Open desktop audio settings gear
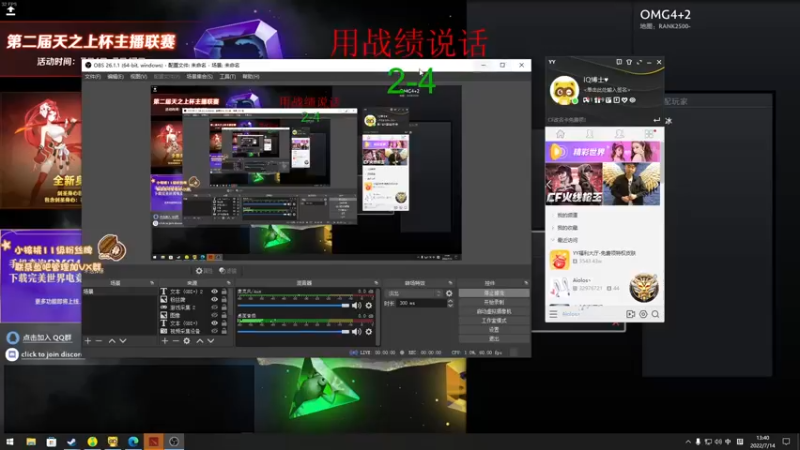Screen dimensions: 800x450 tap(369, 332)
